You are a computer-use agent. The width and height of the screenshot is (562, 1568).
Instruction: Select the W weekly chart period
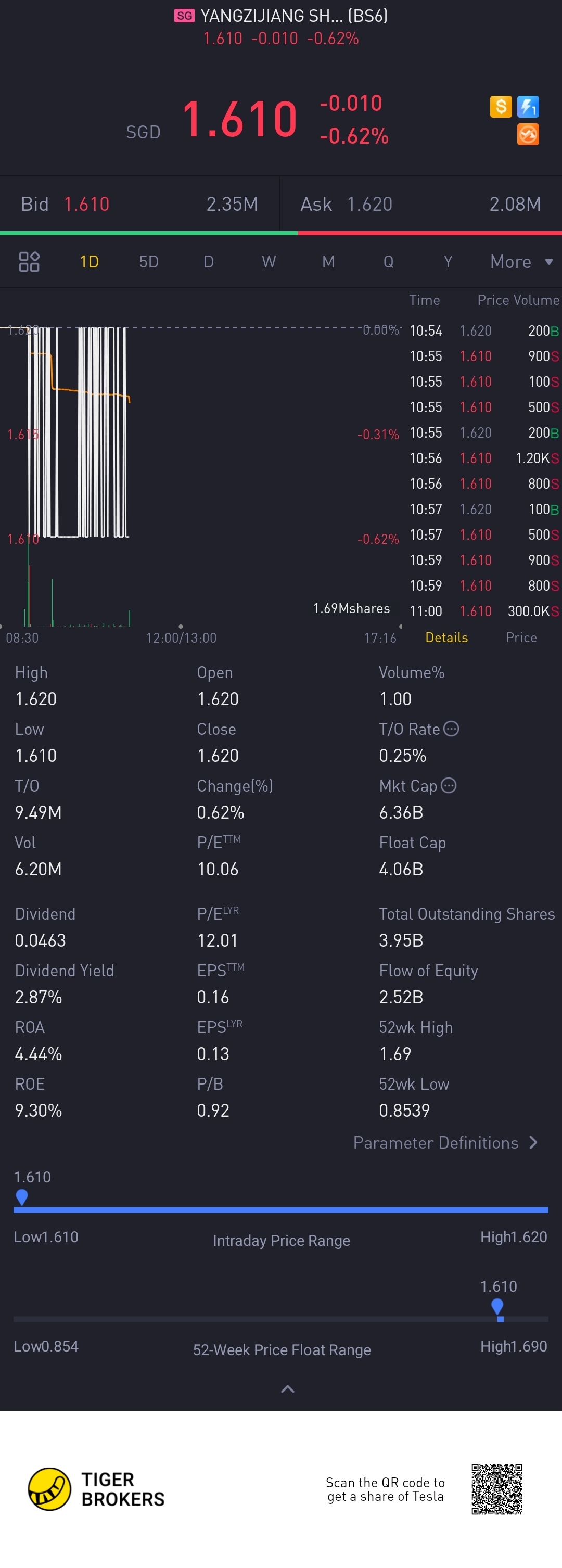269,262
